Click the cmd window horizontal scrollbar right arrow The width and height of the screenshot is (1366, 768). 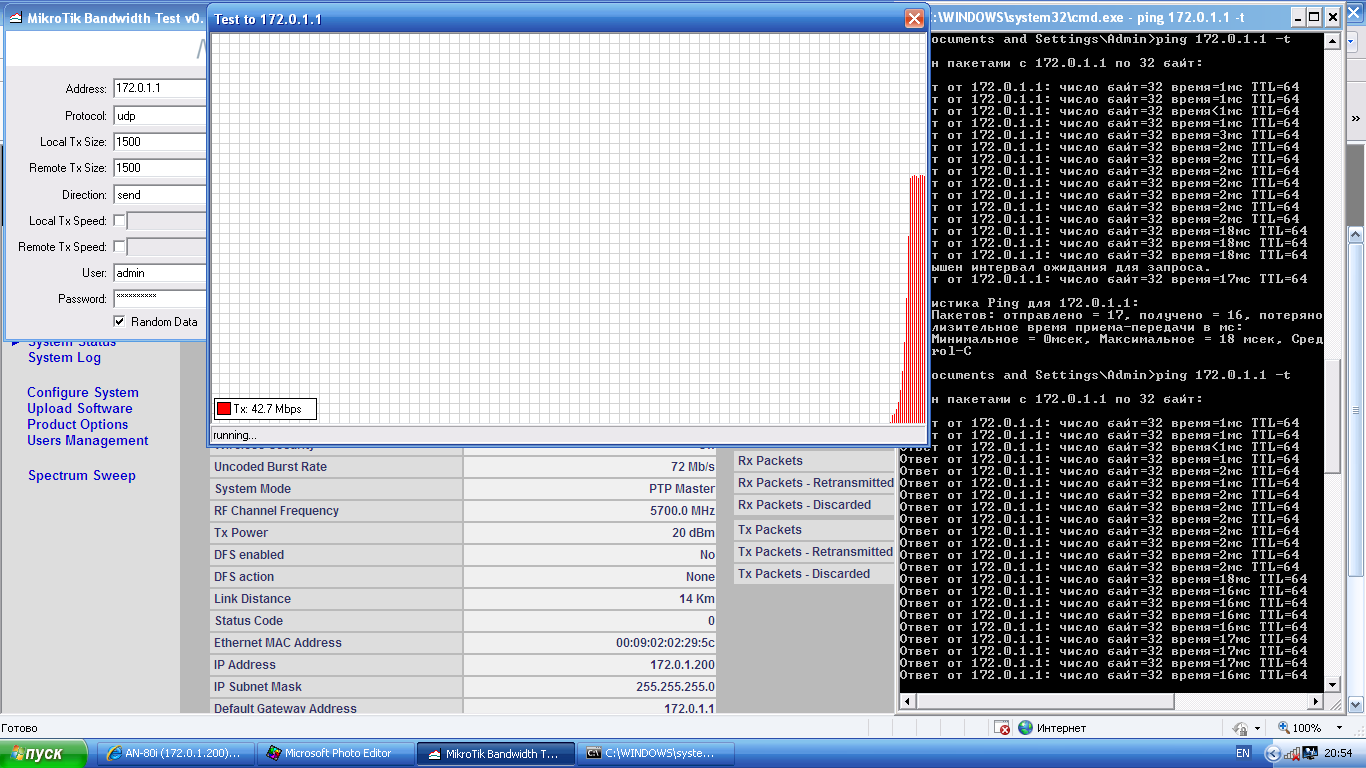coord(1315,701)
